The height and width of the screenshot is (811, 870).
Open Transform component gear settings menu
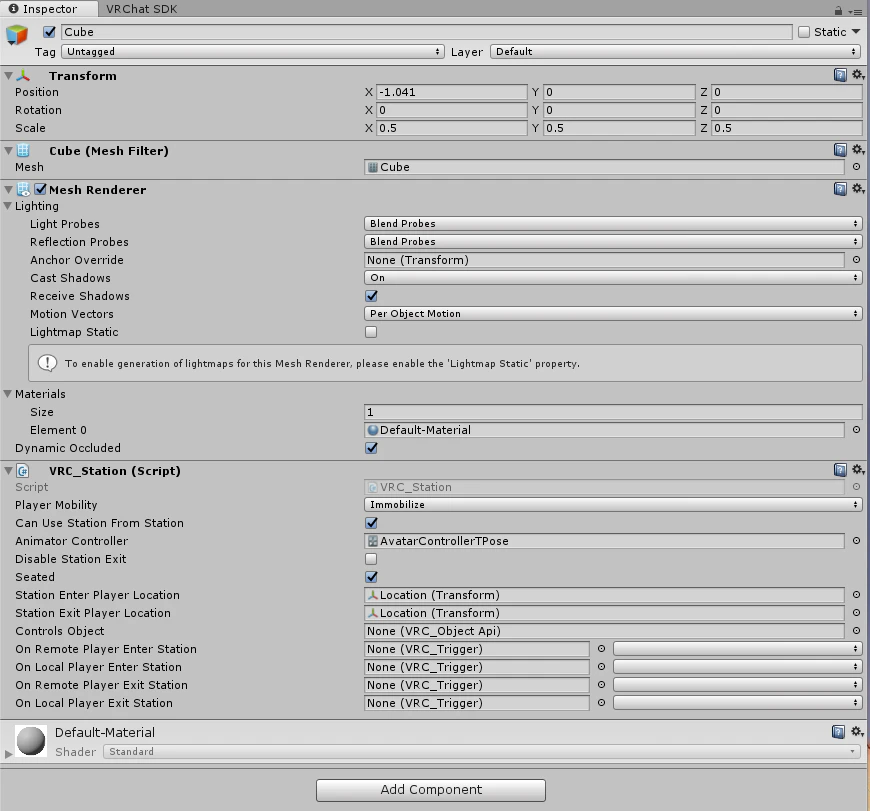pos(858,75)
